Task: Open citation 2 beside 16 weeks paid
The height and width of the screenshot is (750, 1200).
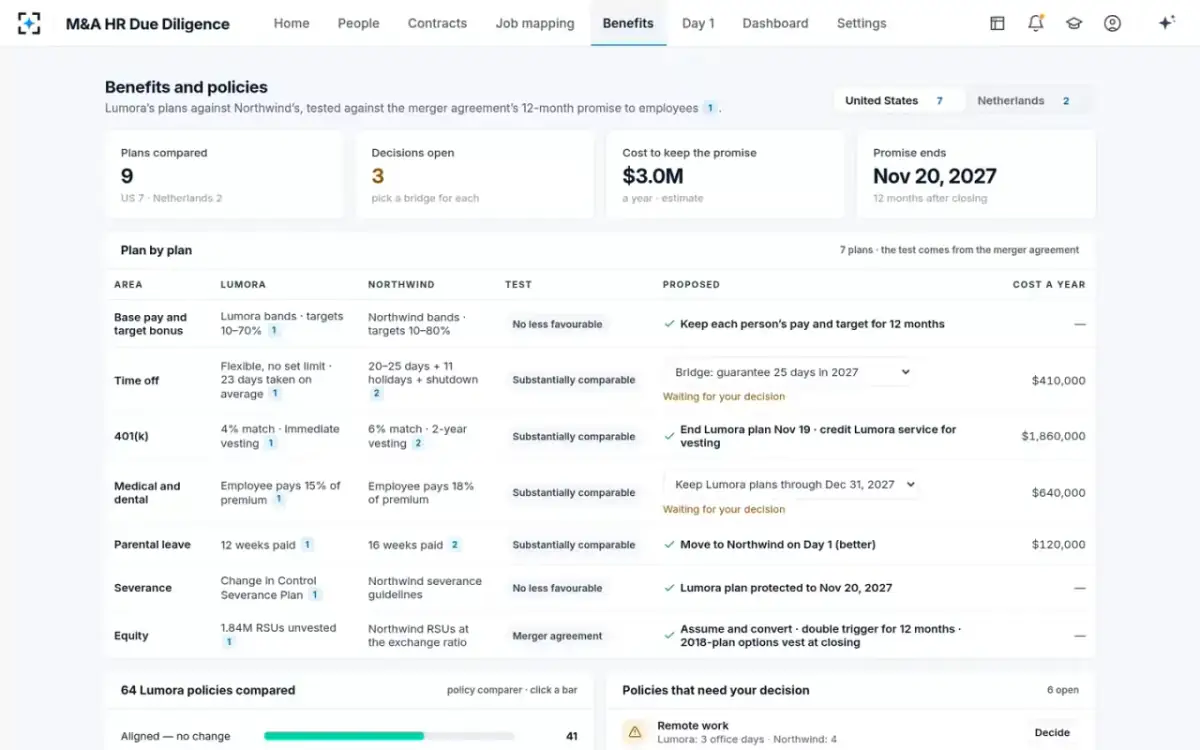Action: [x=455, y=545]
